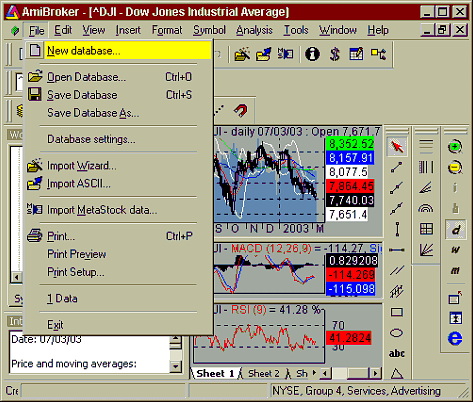Image resolution: width=473 pixels, height=402 pixels.
Task: Choose Import ASCII... menu entry
Action: pyautogui.click(x=118, y=184)
